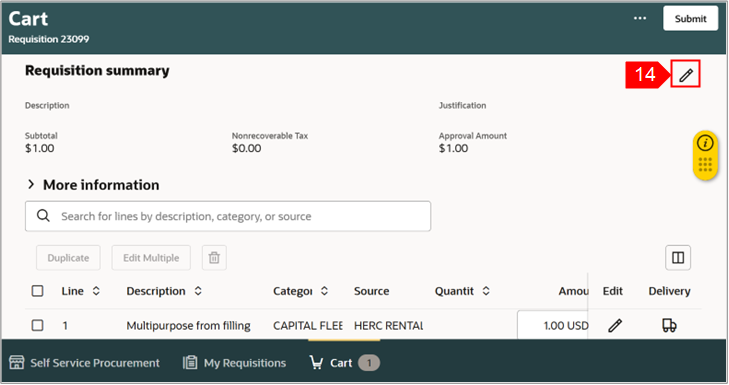Click the yellow widget grid dots handle

(x=705, y=165)
